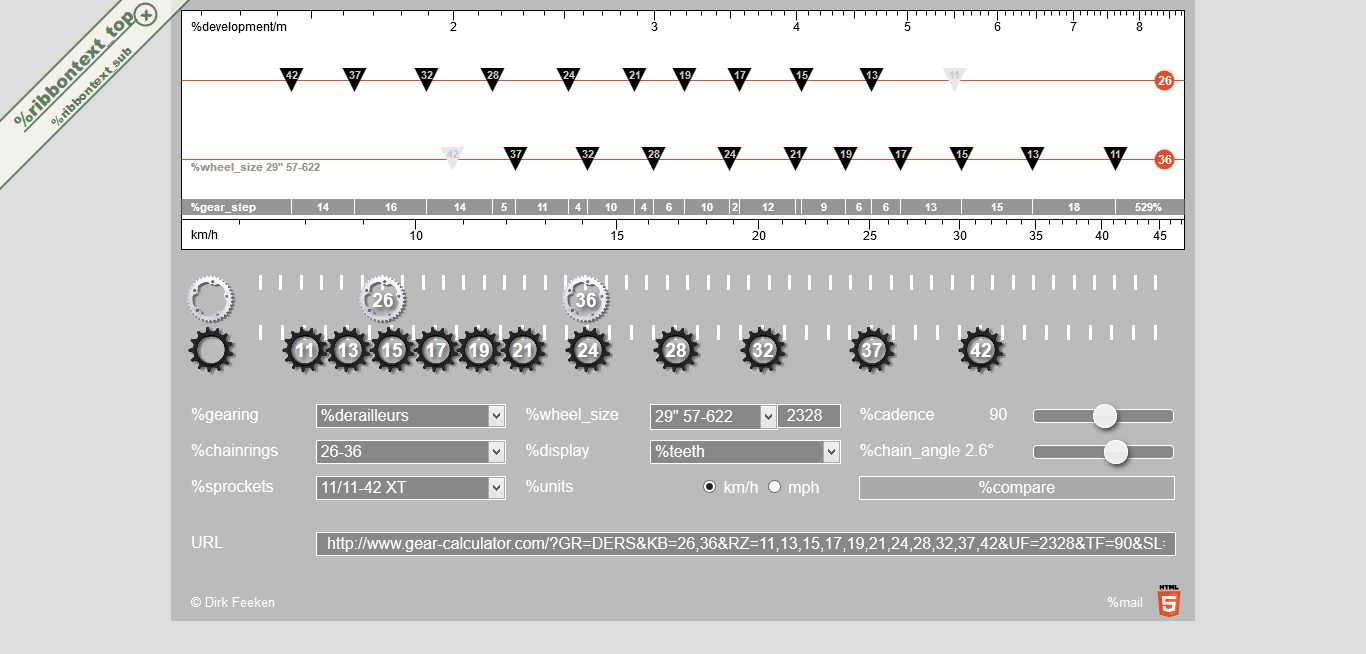
Task: Click the compare button
Action: [1016, 488]
